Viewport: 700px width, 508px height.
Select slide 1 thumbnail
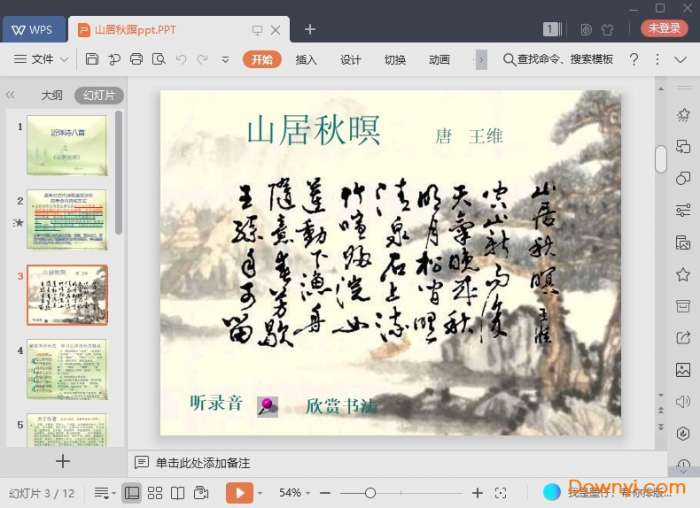coord(67,145)
